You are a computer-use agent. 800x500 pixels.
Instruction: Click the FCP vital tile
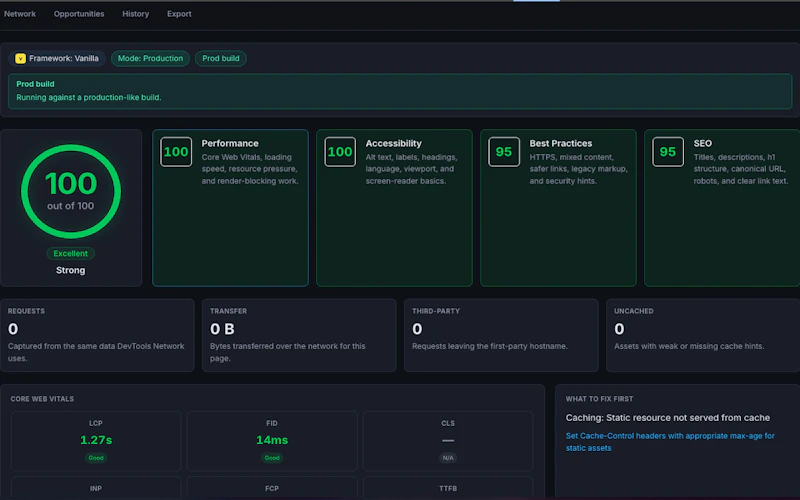point(272,488)
